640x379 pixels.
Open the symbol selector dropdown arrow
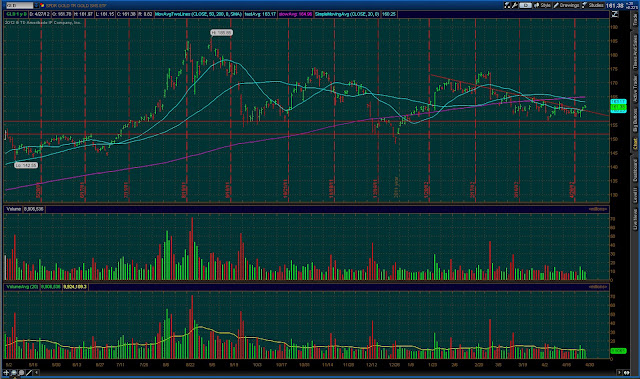[x=36, y=5]
